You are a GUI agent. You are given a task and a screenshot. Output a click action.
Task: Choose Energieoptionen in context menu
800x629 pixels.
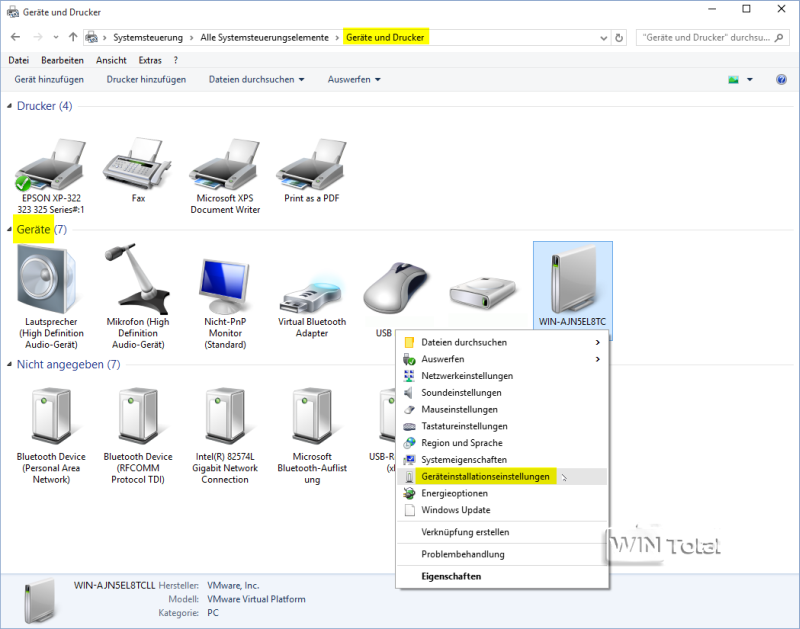[502, 493]
